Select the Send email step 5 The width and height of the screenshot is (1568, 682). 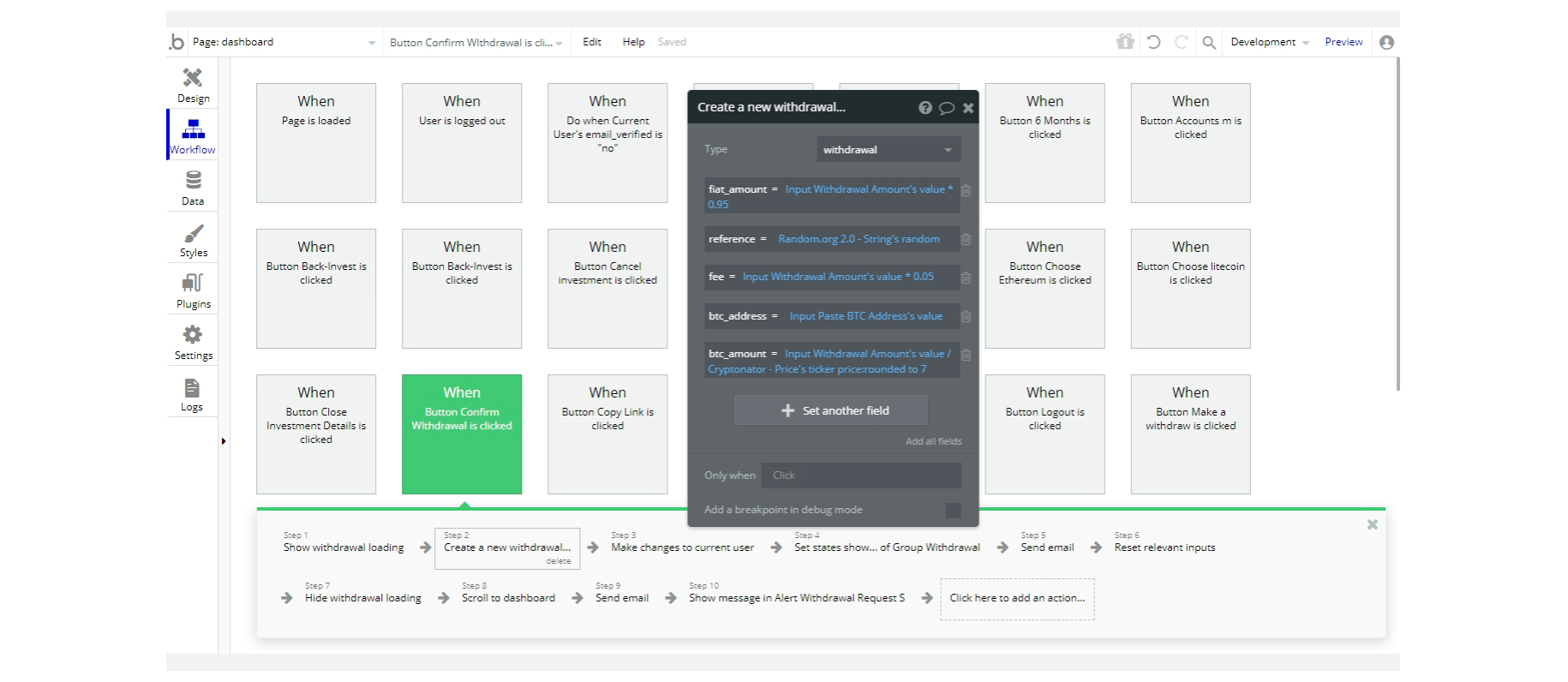(1047, 547)
